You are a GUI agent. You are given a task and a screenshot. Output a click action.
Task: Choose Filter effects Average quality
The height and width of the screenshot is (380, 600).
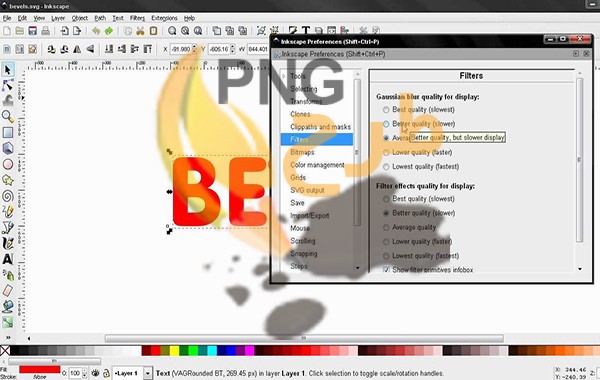coord(386,228)
